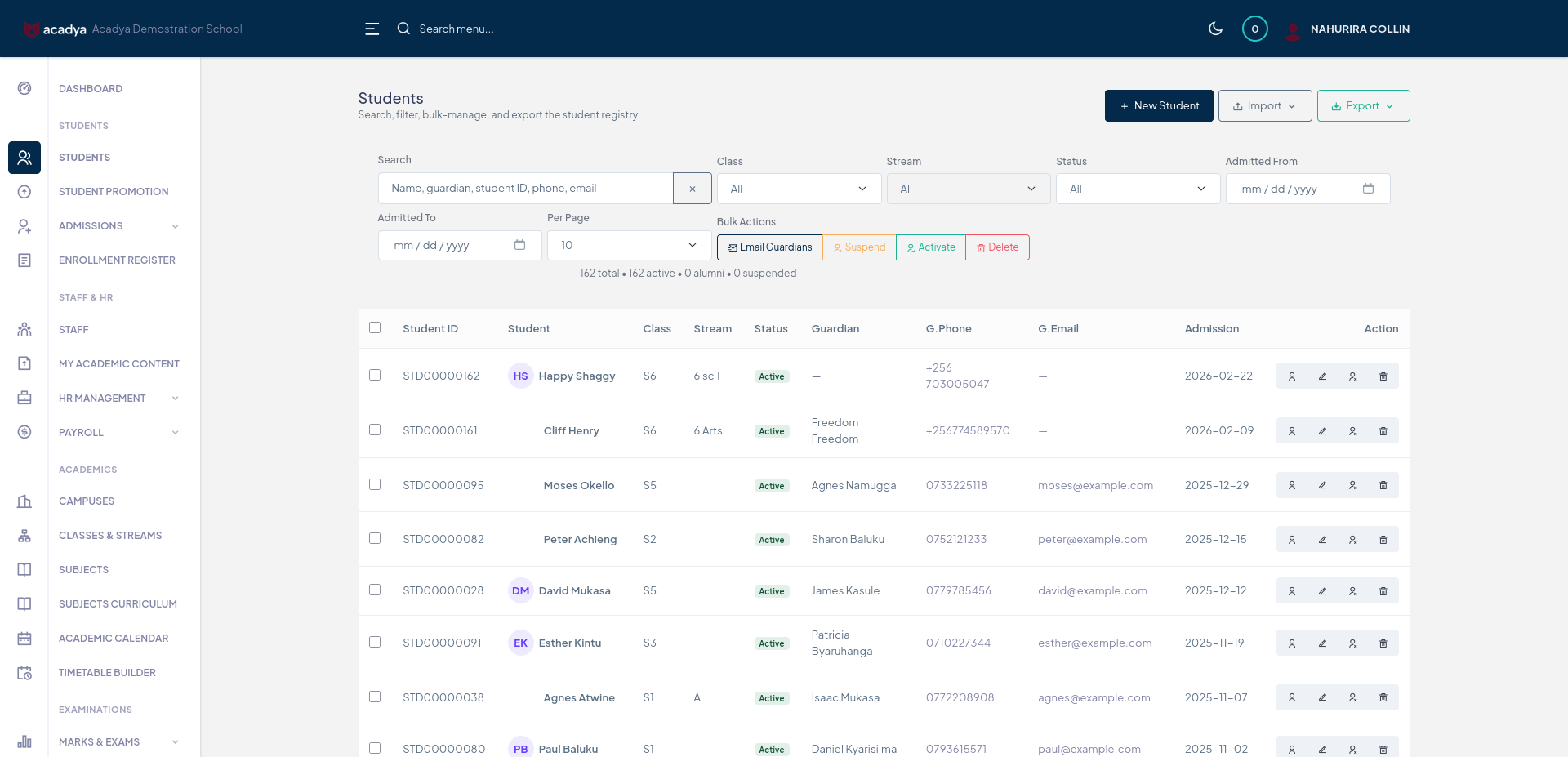Open the Class filter dropdown
Viewport: 1568px width, 757px height.
tap(799, 189)
